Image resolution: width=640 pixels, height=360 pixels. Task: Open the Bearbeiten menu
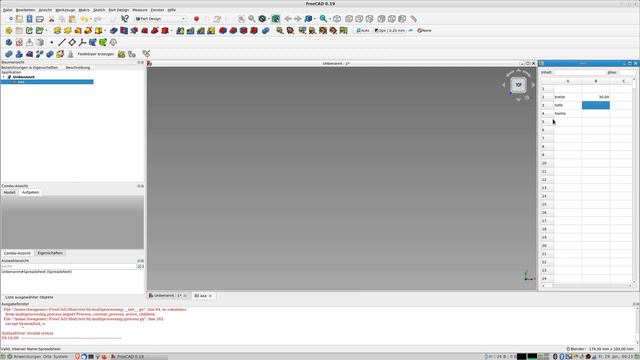point(25,10)
